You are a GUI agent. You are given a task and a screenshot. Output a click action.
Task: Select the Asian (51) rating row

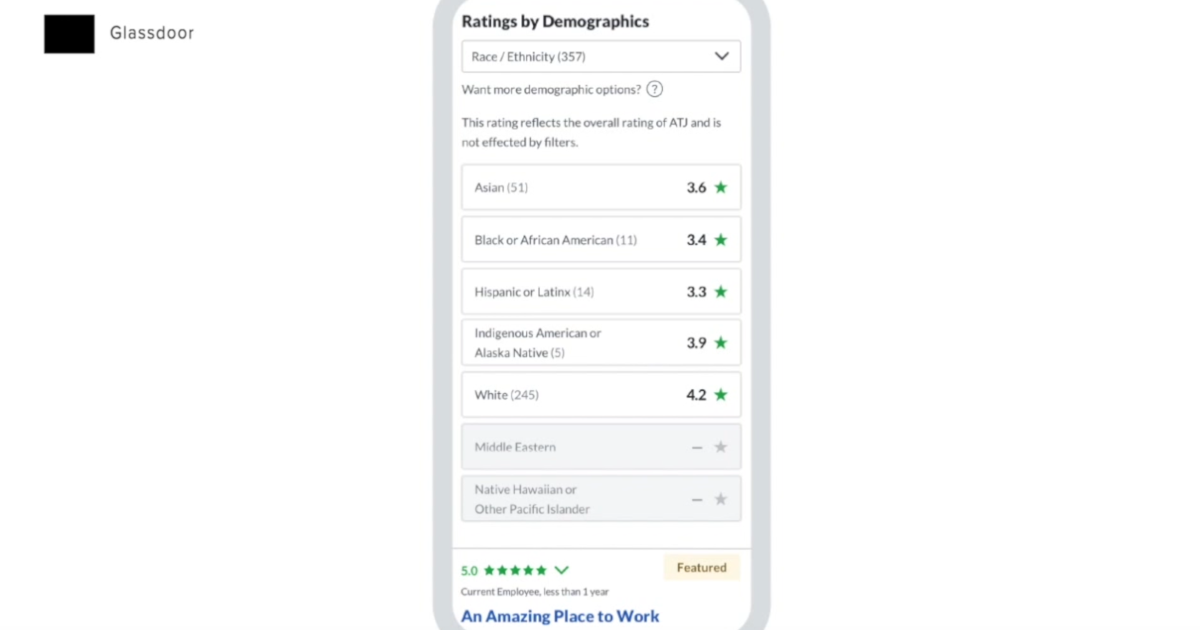[x=601, y=187]
